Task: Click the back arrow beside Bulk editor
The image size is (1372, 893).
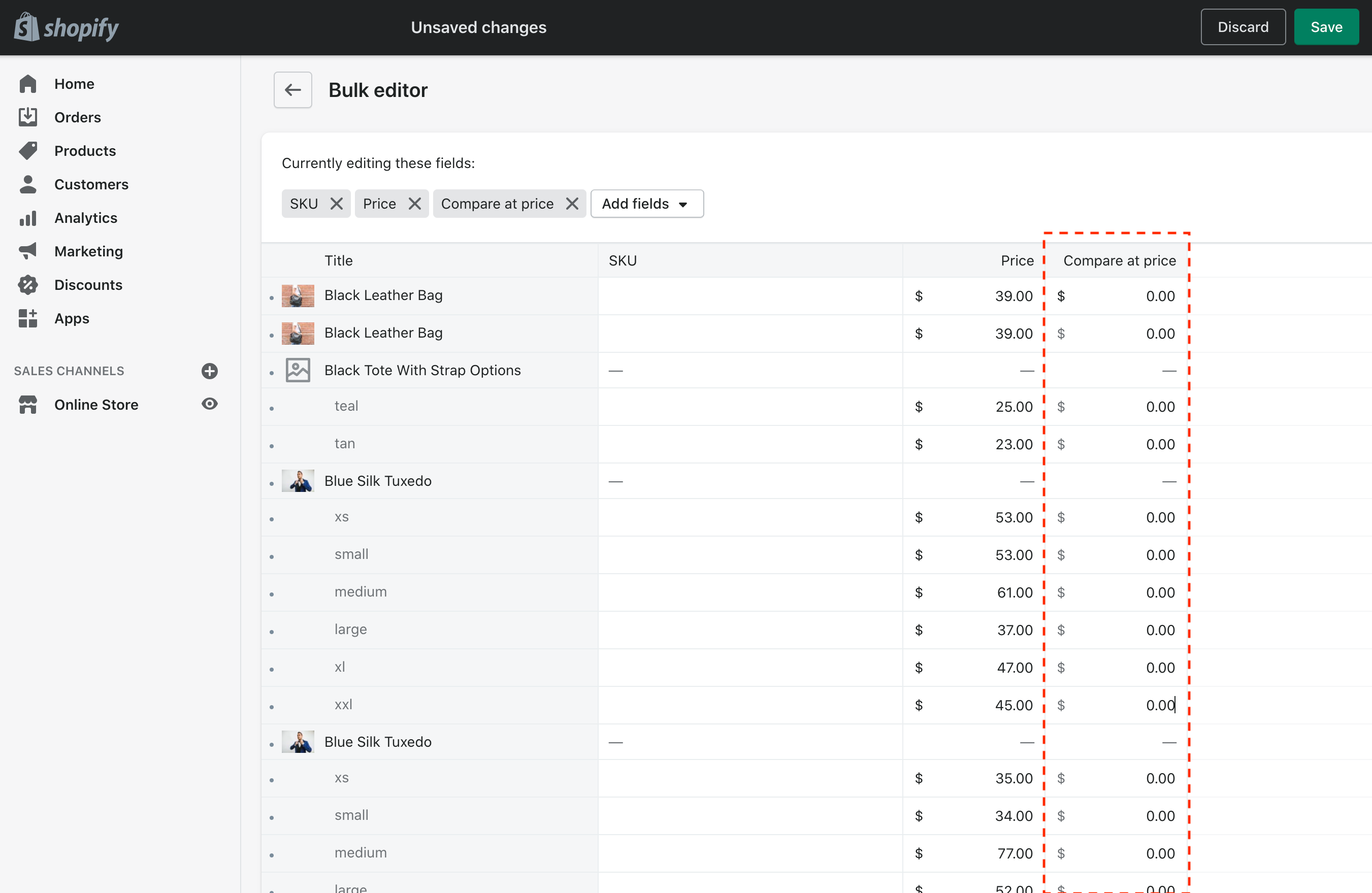Action: coord(293,90)
